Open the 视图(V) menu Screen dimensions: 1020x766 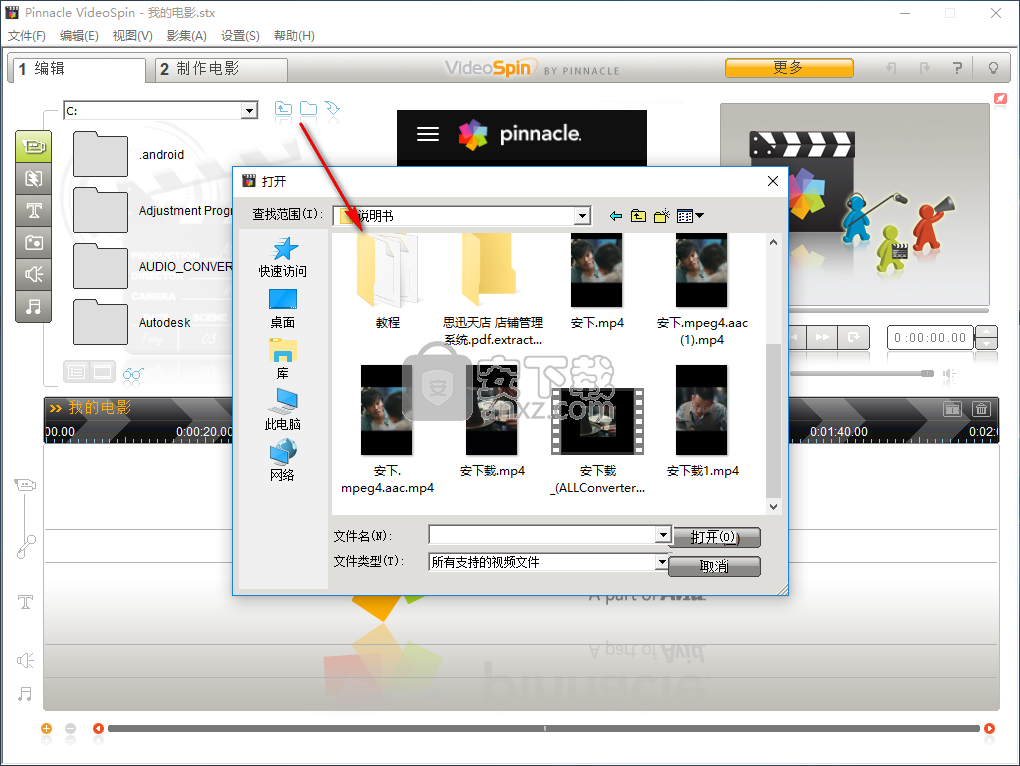[132, 36]
